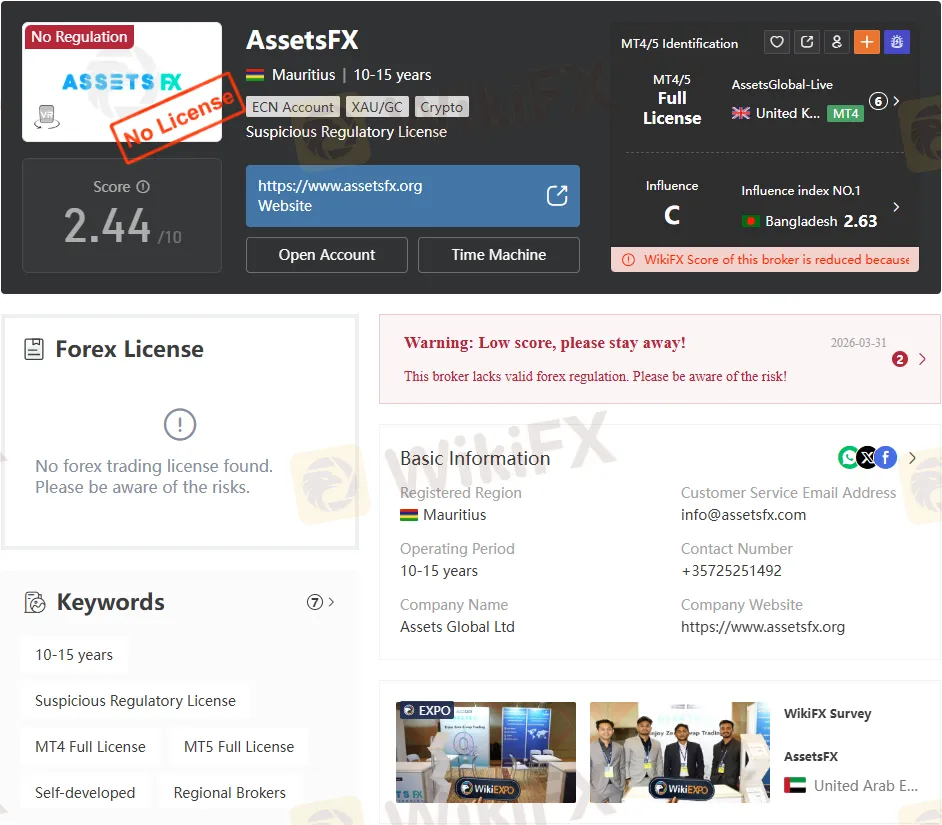Click the red notification badge 2
This screenshot has height=825, width=942.
[x=899, y=359]
